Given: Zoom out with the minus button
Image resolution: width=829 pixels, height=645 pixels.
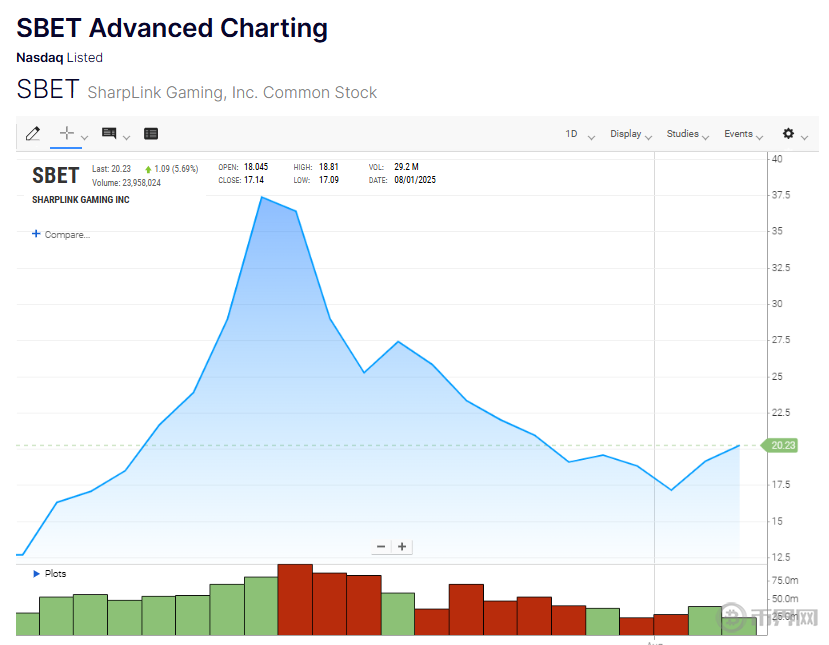Looking at the screenshot, I should [381, 546].
